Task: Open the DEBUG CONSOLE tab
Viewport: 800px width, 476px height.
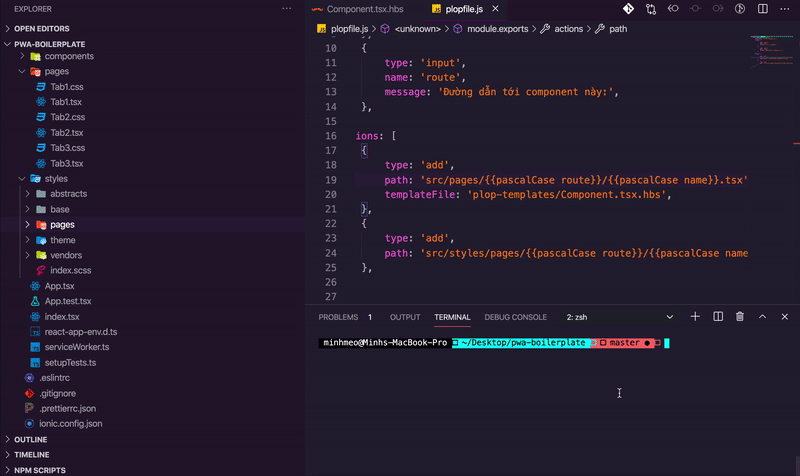Action: tap(515, 317)
